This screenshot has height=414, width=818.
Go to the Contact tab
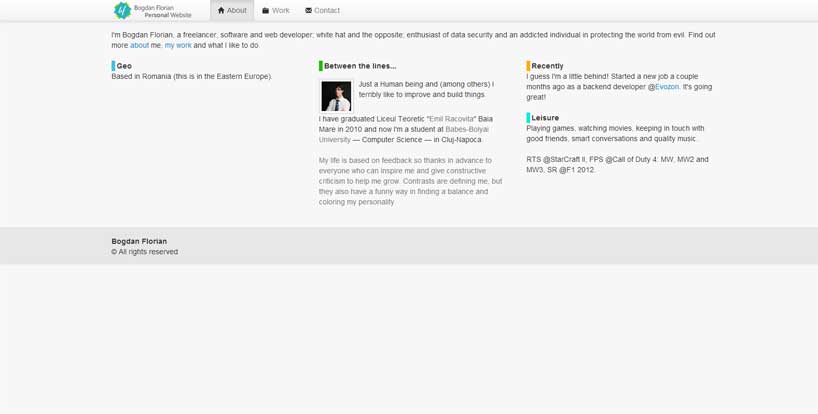pyautogui.click(x=322, y=11)
